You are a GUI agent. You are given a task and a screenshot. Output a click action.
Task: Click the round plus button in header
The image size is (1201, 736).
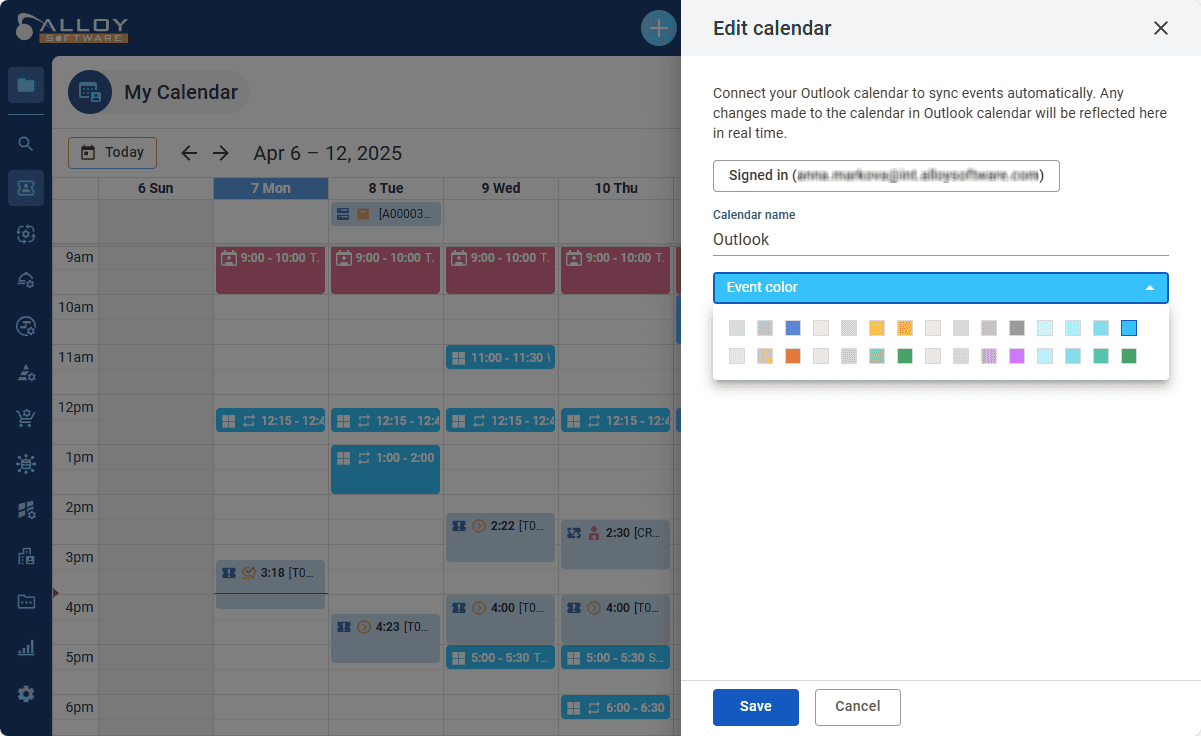point(658,28)
